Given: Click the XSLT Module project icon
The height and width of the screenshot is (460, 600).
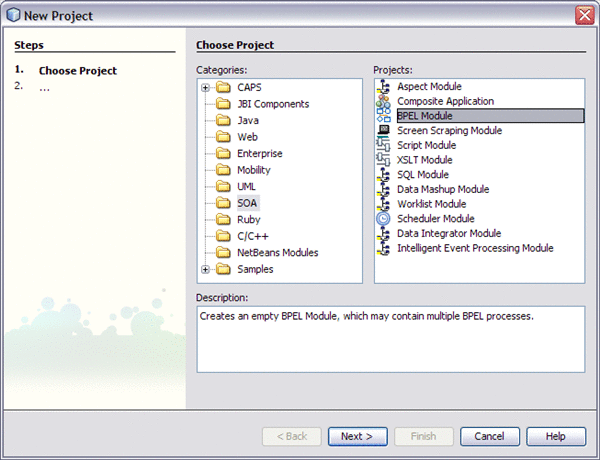Looking at the screenshot, I should pyautogui.click(x=383, y=160).
